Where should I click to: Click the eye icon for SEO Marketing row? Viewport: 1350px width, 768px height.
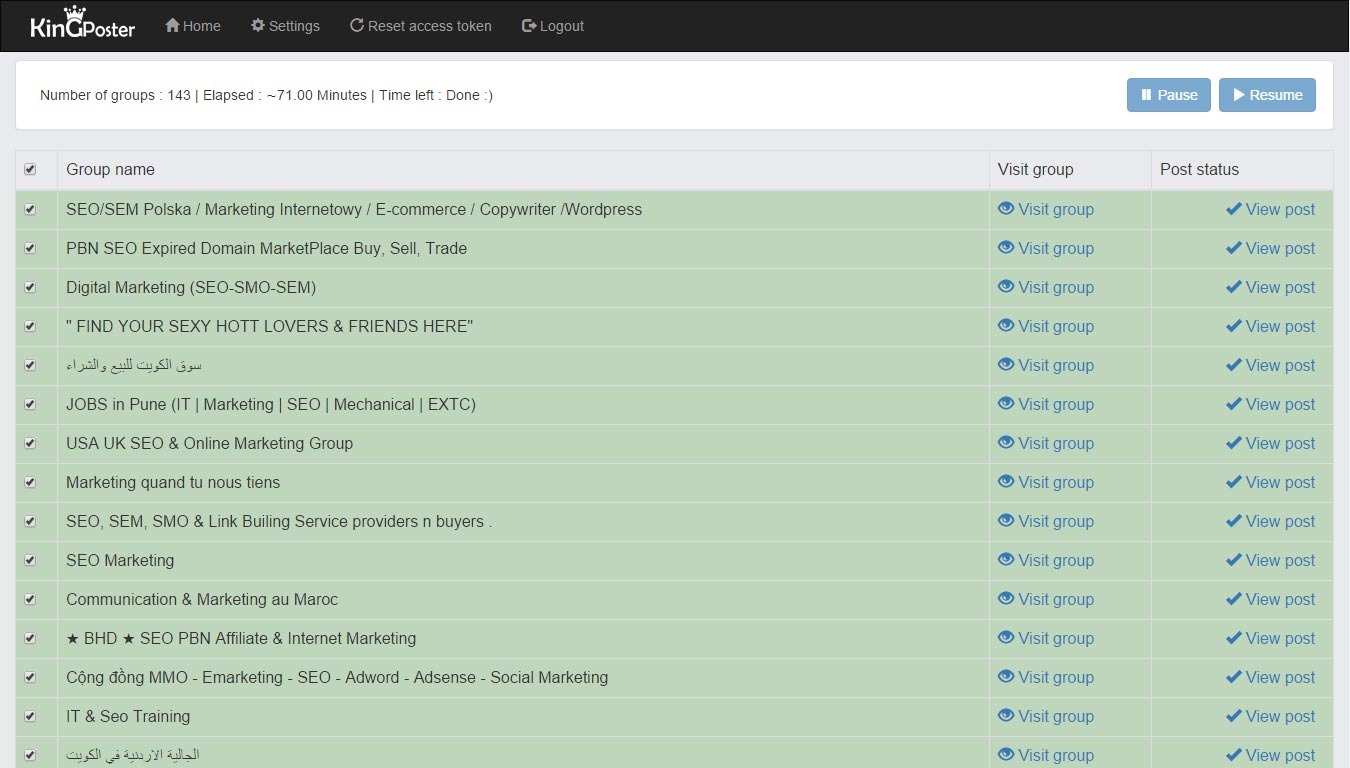[1006, 560]
